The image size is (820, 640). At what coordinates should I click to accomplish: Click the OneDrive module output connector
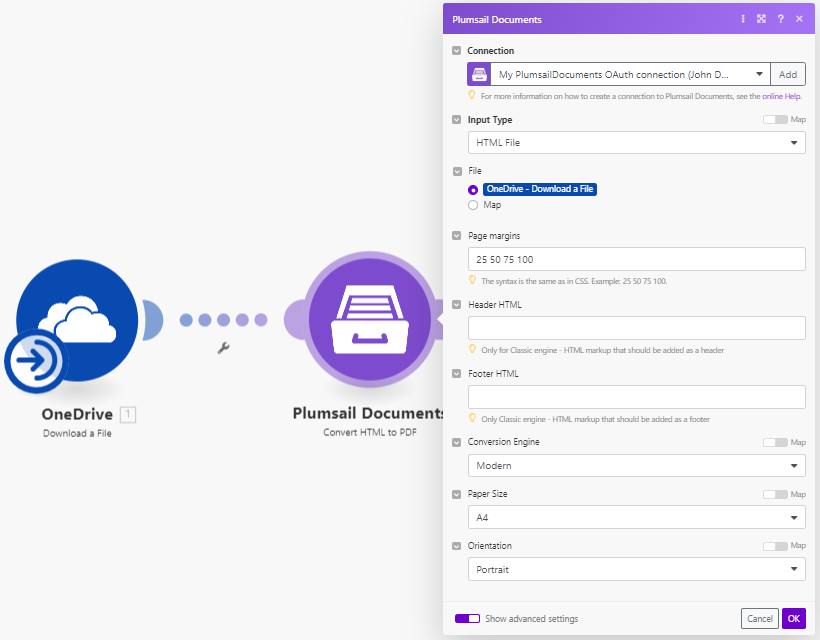click(152, 320)
